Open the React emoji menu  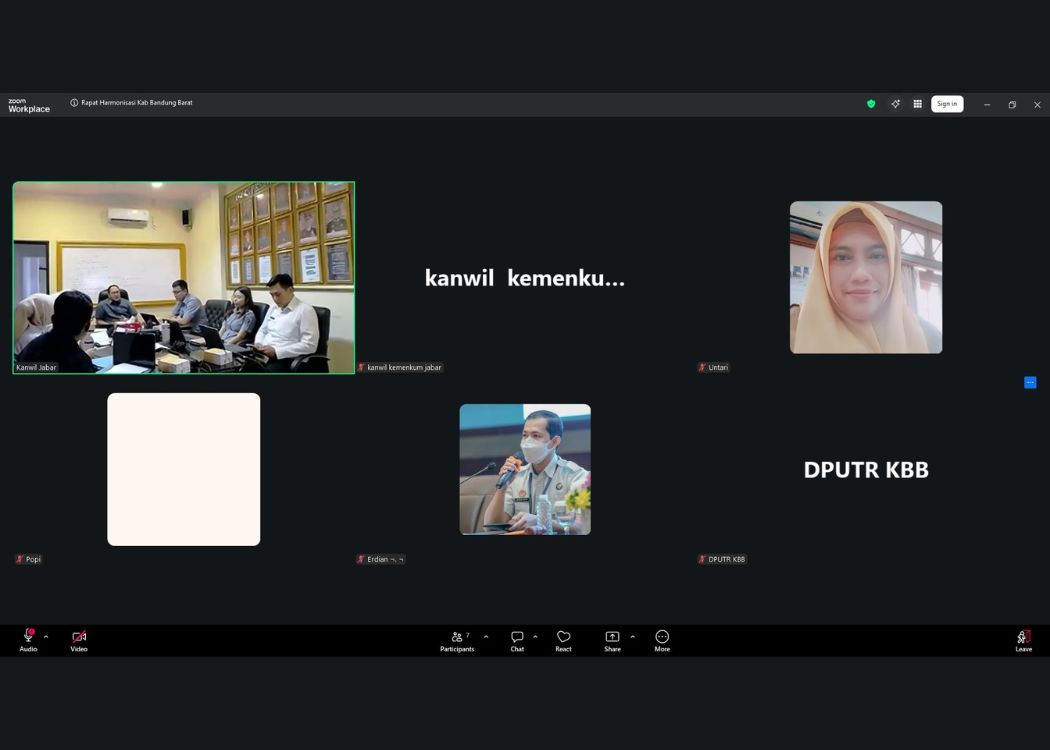[563, 640]
